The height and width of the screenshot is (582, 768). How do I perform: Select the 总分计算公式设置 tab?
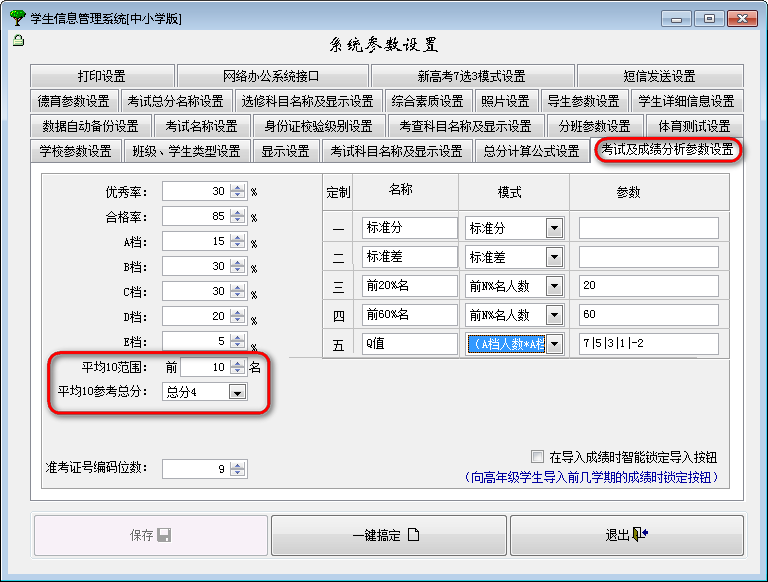(x=531, y=151)
